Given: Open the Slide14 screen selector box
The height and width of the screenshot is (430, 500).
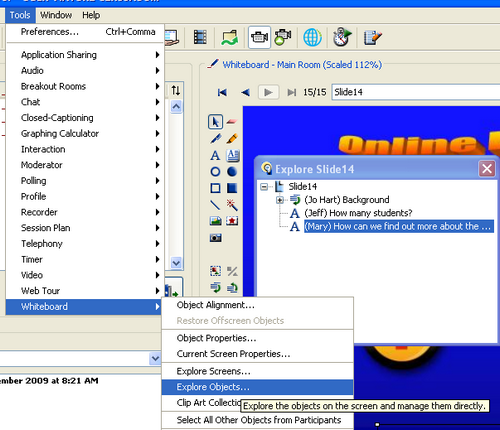Looking at the screenshot, I should point(416,92).
